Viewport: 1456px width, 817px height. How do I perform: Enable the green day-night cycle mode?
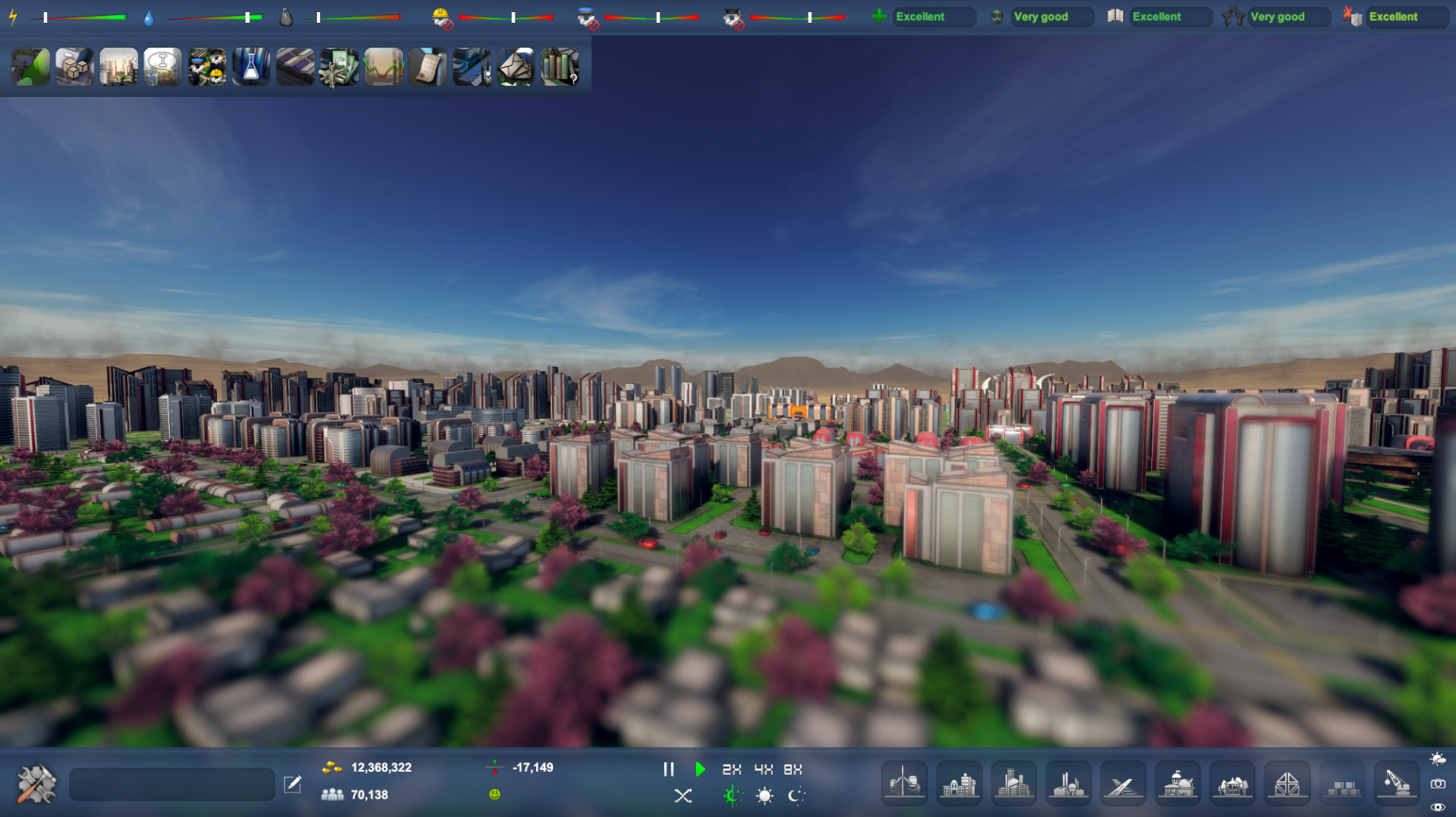coord(732,796)
